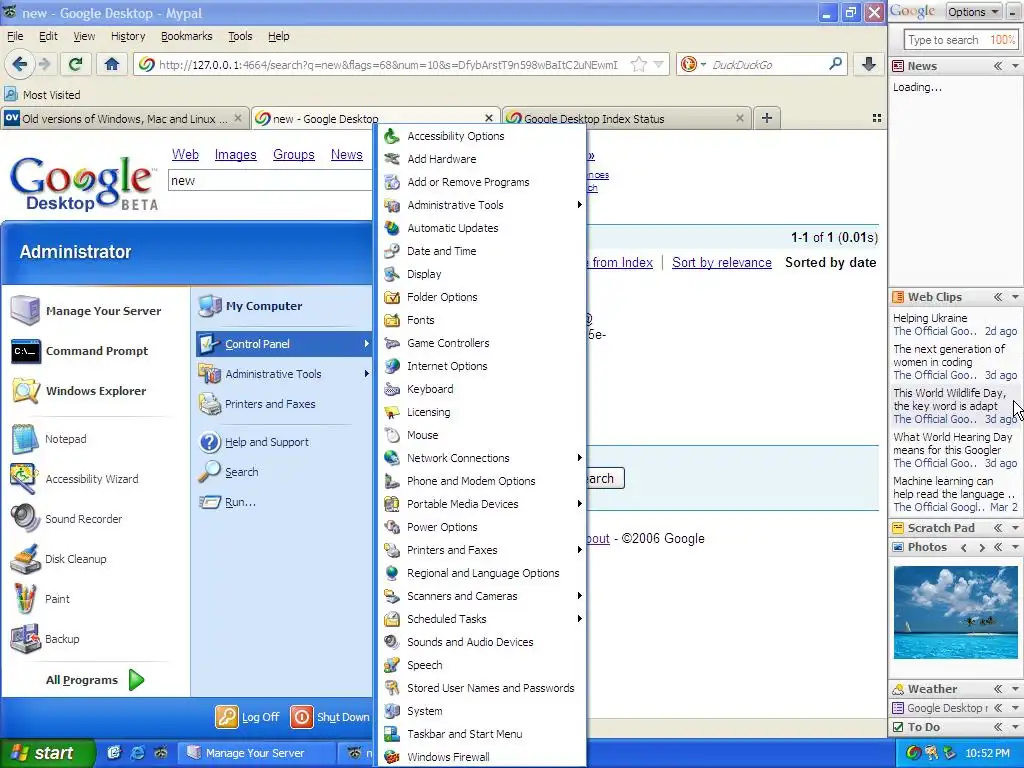Open the sidebar Options dropdown
Viewport: 1024px width, 768px height.
(x=973, y=12)
